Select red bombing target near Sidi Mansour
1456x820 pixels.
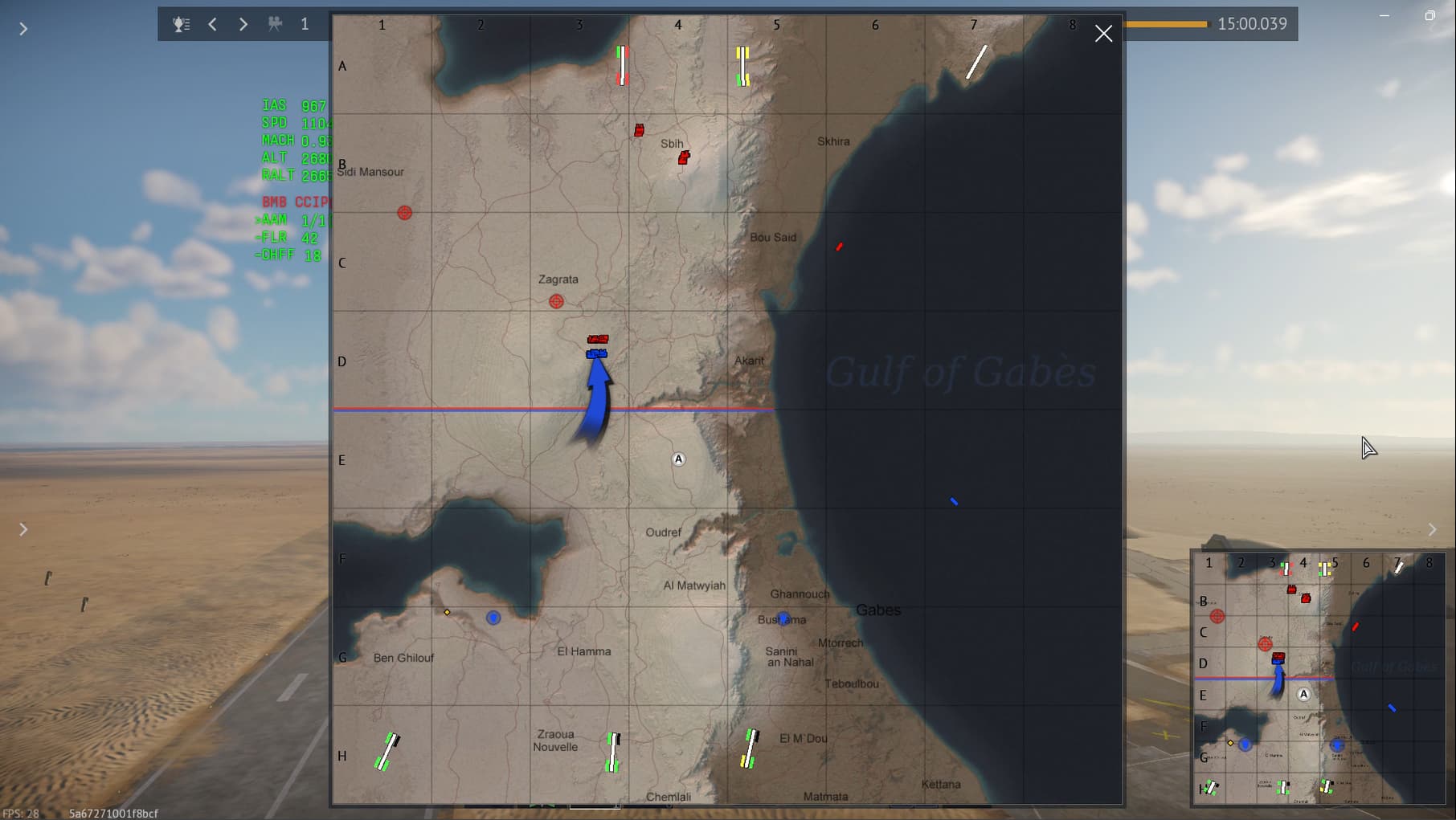(x=405, y=213)
